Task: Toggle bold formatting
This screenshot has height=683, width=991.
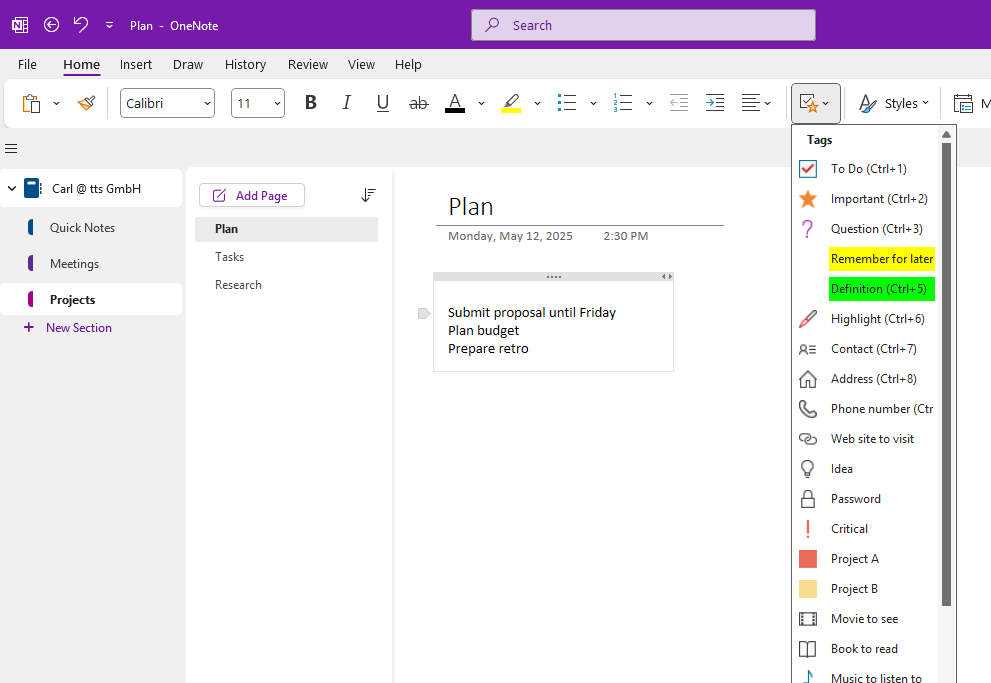Action: click(x=310, y=102)
